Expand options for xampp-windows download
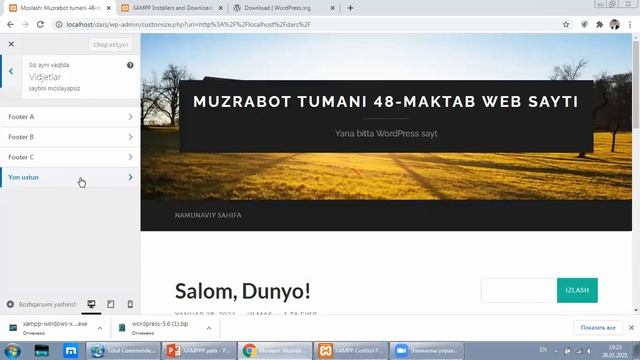The height and width of the screenshot is (360, 640). [100, 328]
